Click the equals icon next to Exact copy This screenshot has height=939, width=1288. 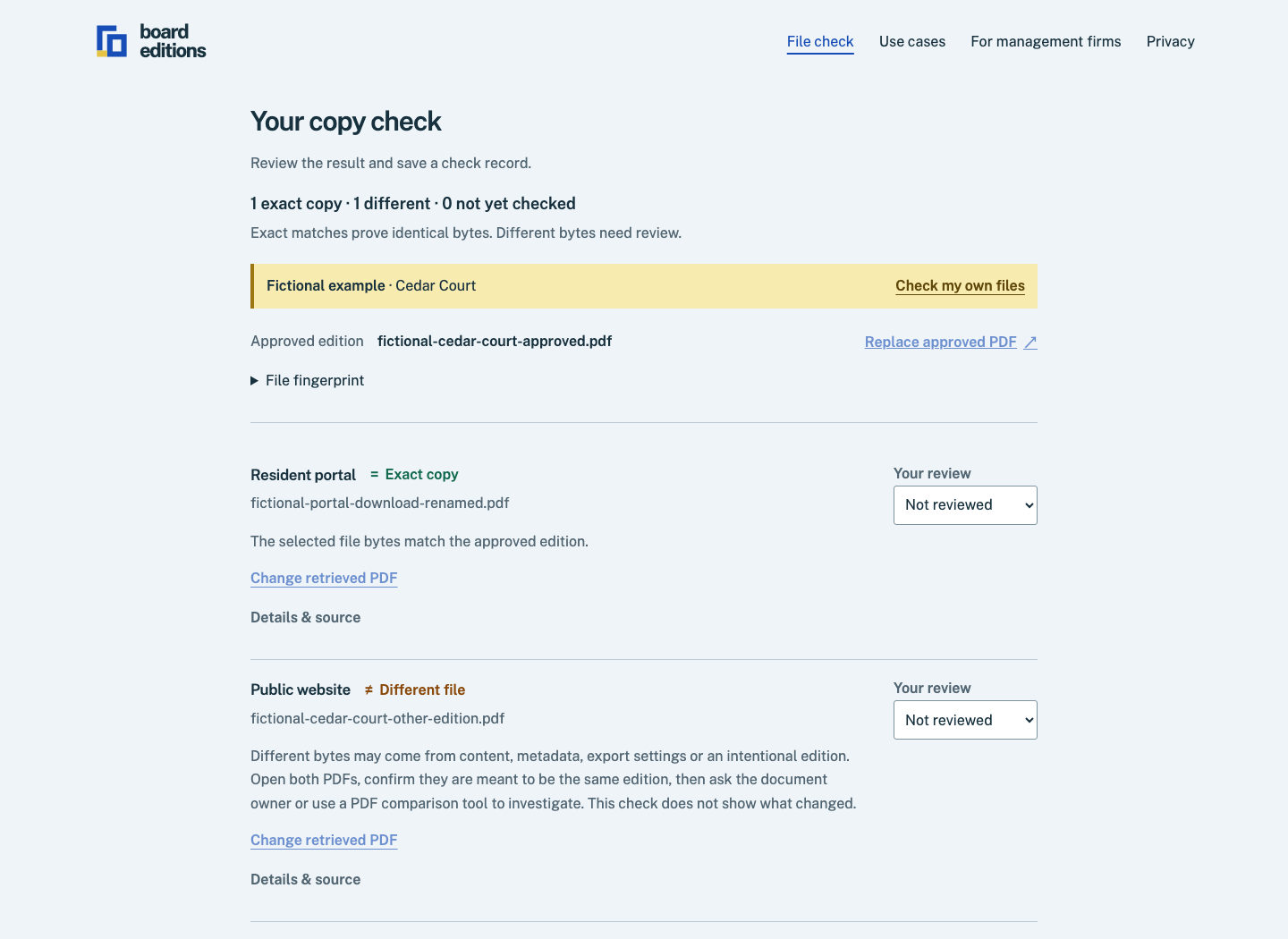click(x=374, y=475)
